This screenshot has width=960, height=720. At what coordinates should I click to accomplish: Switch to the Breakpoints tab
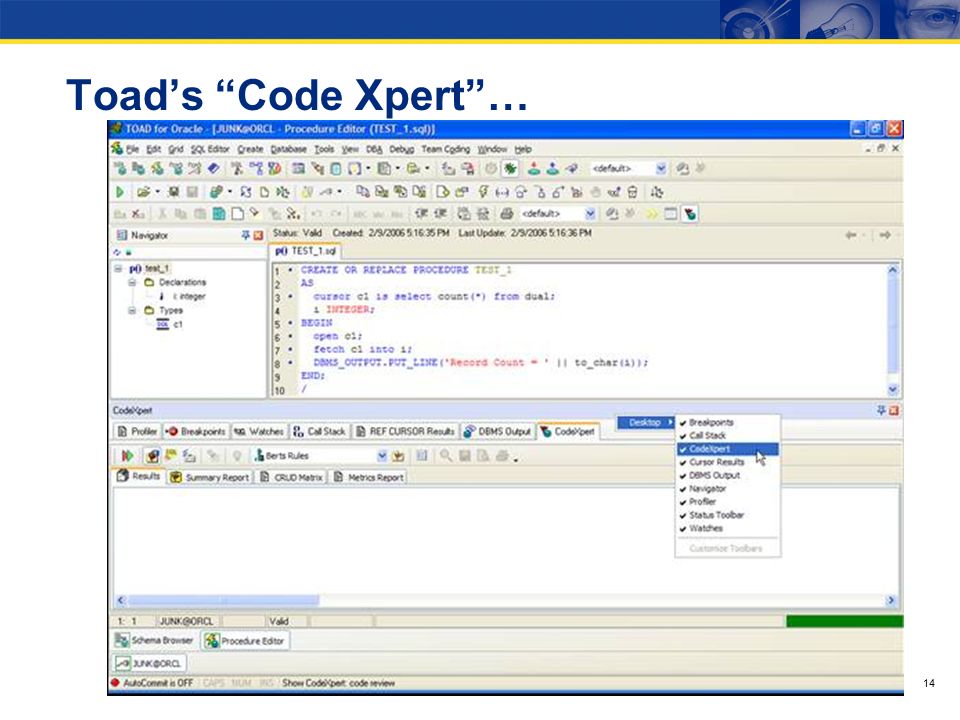coord(197,432)
